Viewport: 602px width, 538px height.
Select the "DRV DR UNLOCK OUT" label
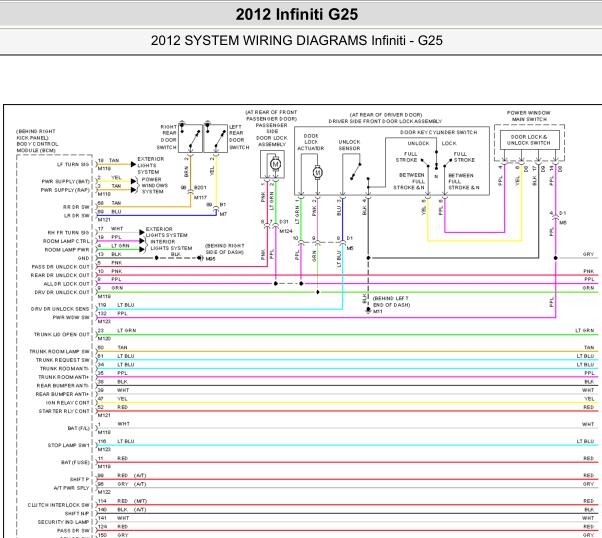pyautogui.click(x=62, y=292)
